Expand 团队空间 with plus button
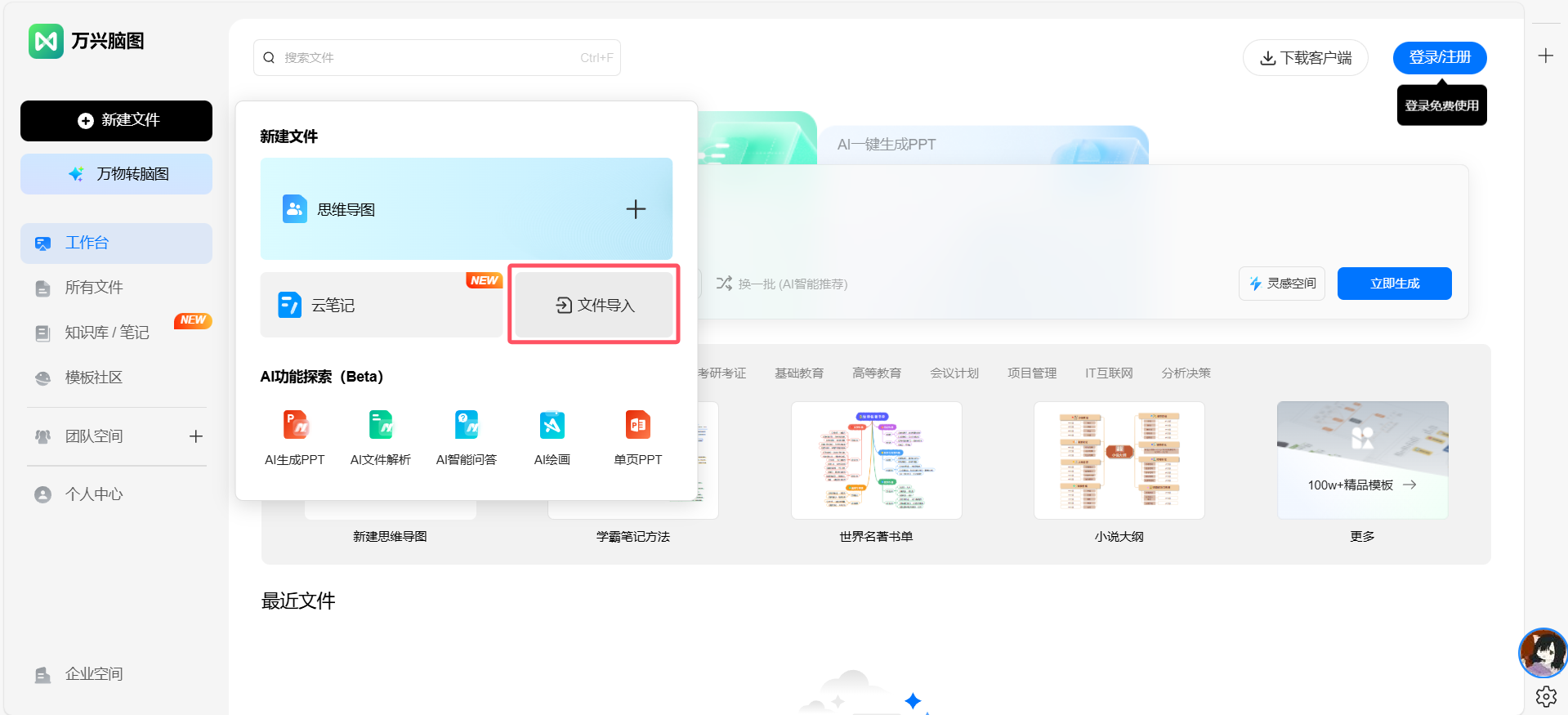 pyautogui.click(x=196, y=436)
